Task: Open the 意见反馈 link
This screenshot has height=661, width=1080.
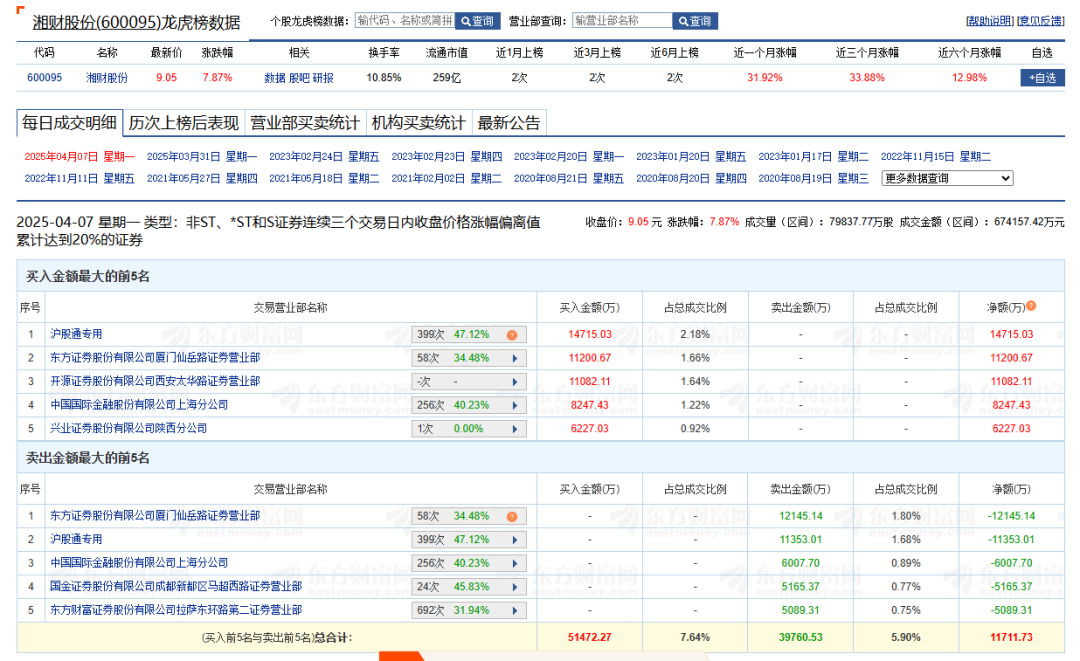Action: pos(1041,21)
